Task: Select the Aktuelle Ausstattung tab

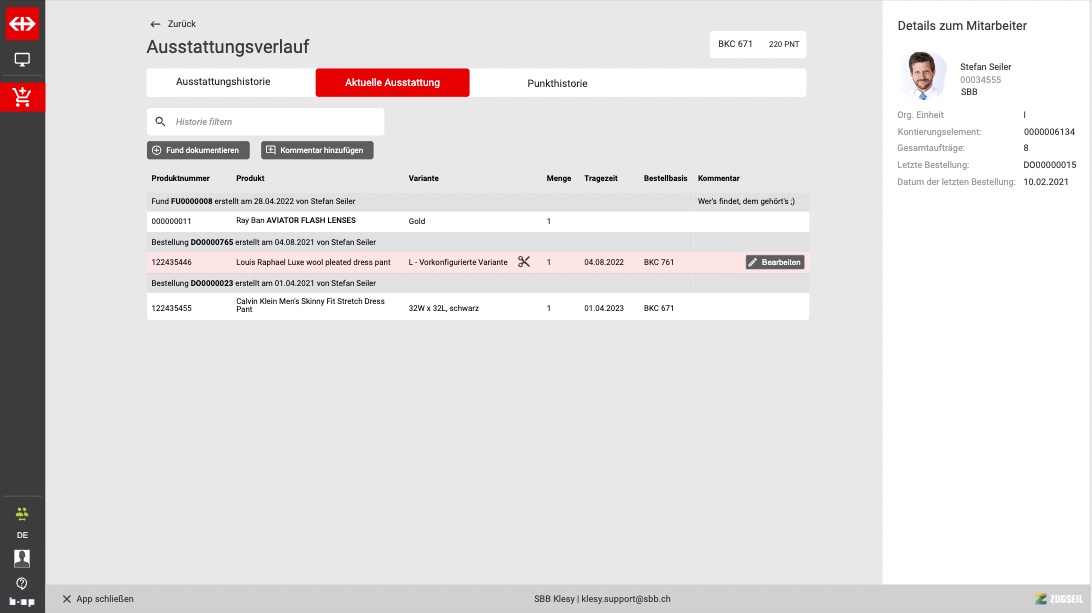Action: point(392,82)
